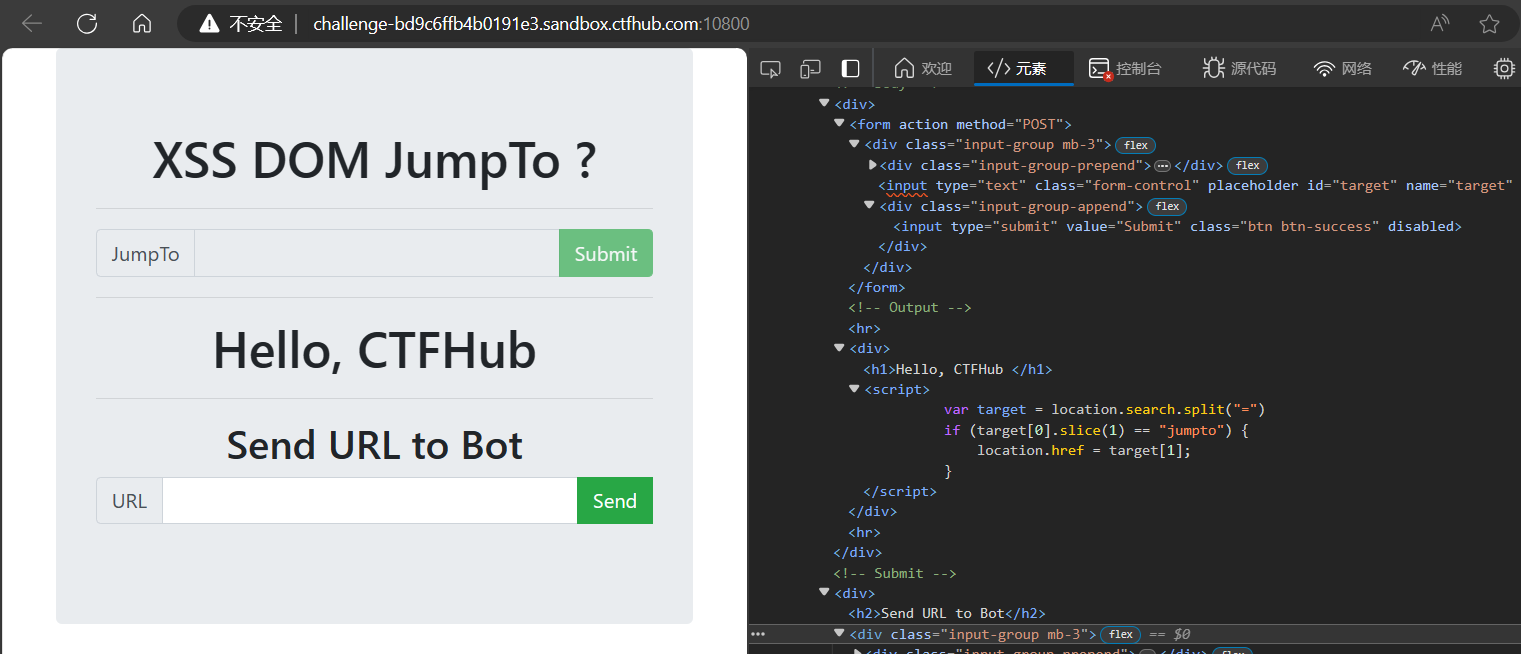Click the Hello, CTFHub page heading

point(374,350)
